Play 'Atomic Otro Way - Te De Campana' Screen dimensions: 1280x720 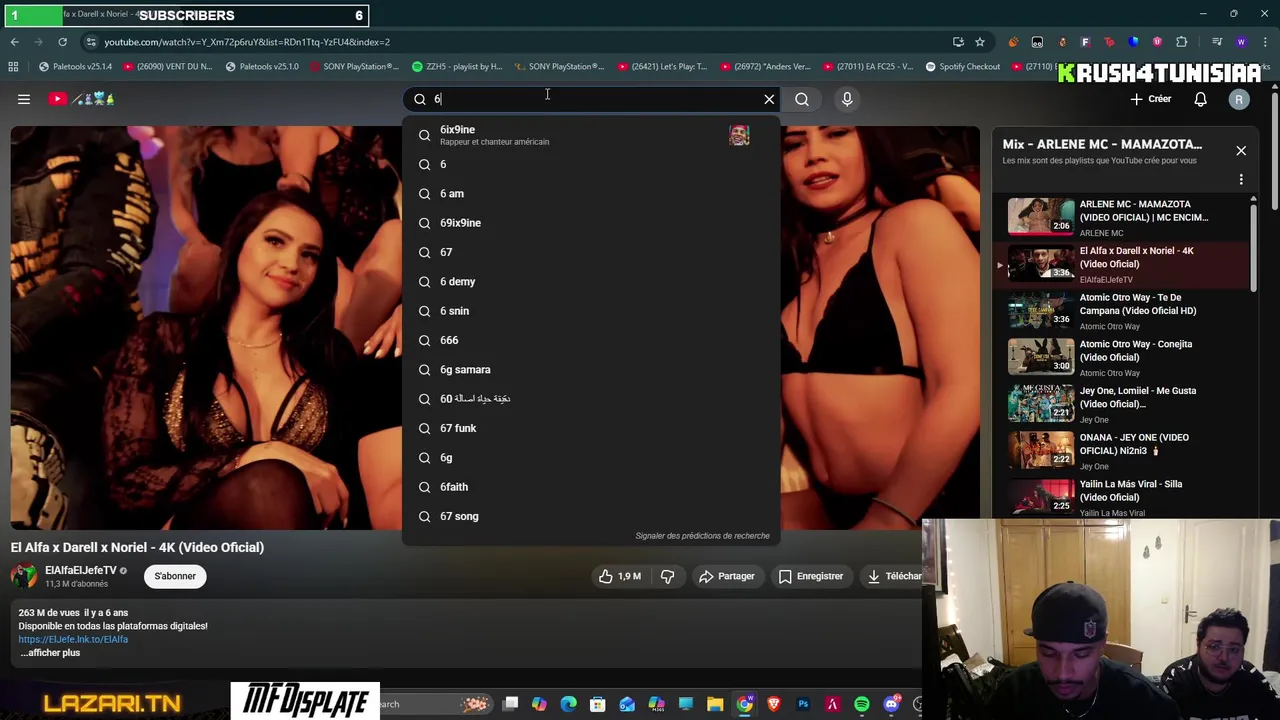[1120, 311]
